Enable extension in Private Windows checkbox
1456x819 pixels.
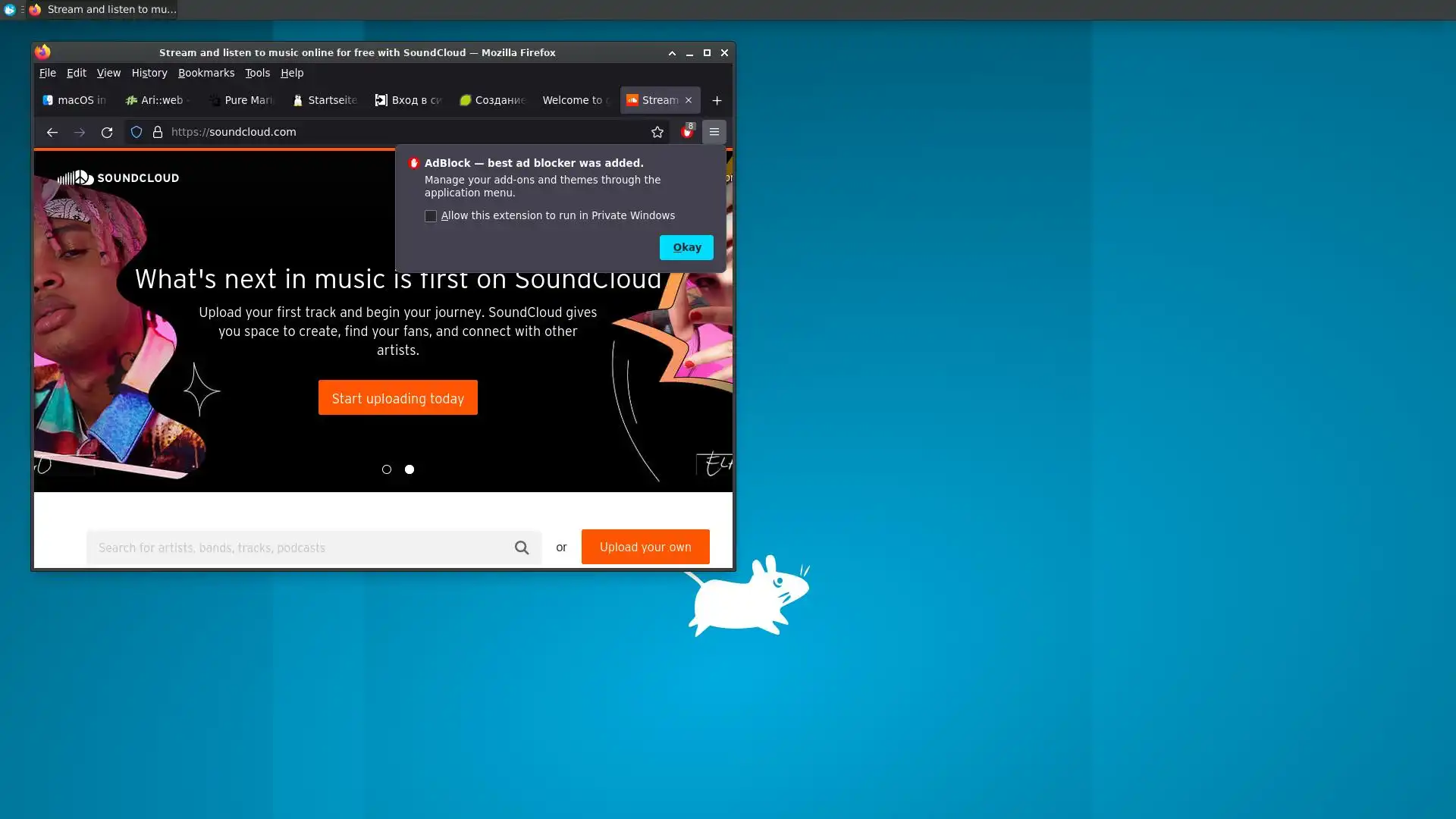coord(431,216)
